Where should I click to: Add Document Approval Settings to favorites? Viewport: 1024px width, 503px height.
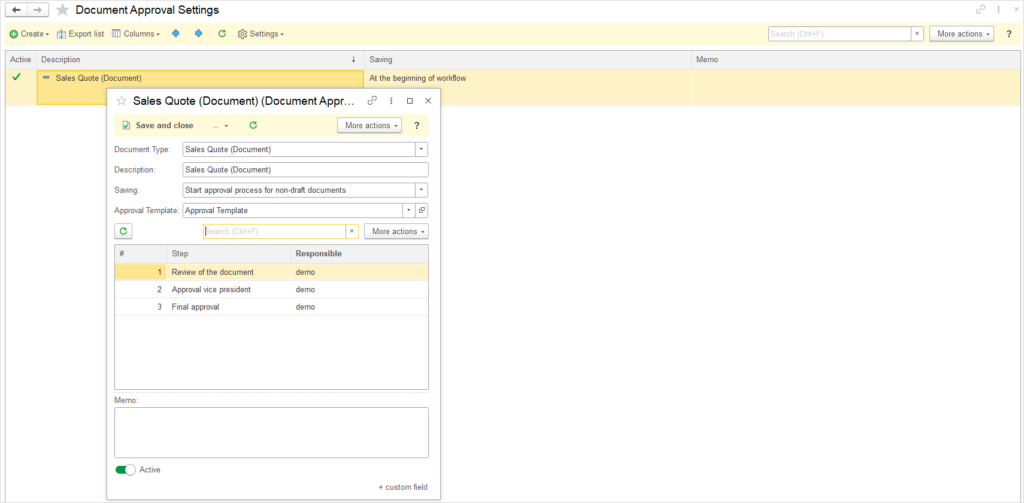point(62,10)
